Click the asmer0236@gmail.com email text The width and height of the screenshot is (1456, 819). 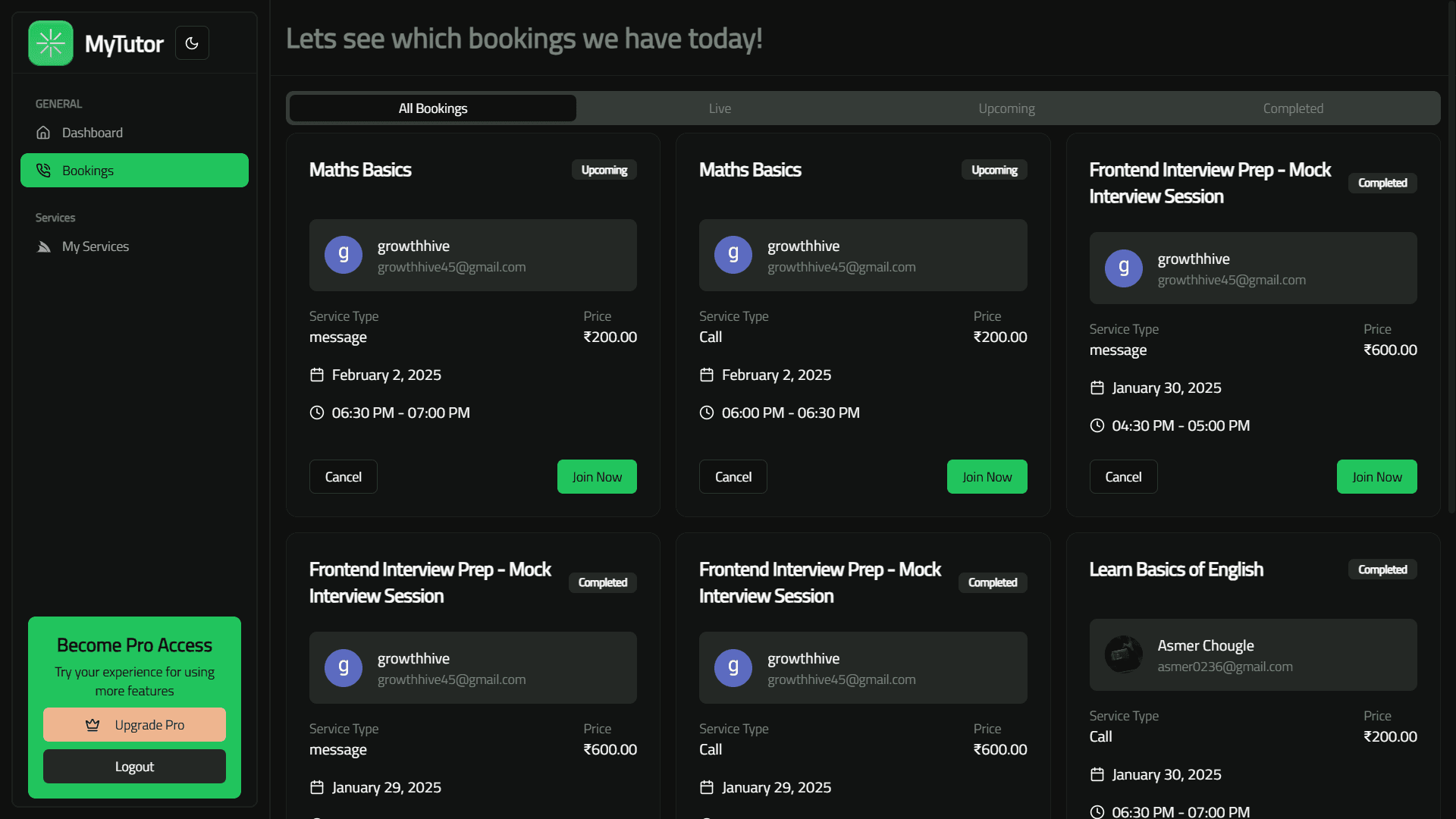[1225, 667]
